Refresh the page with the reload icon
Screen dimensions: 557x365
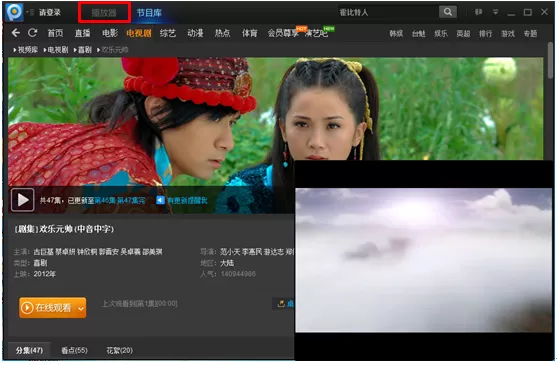(33, 33)
